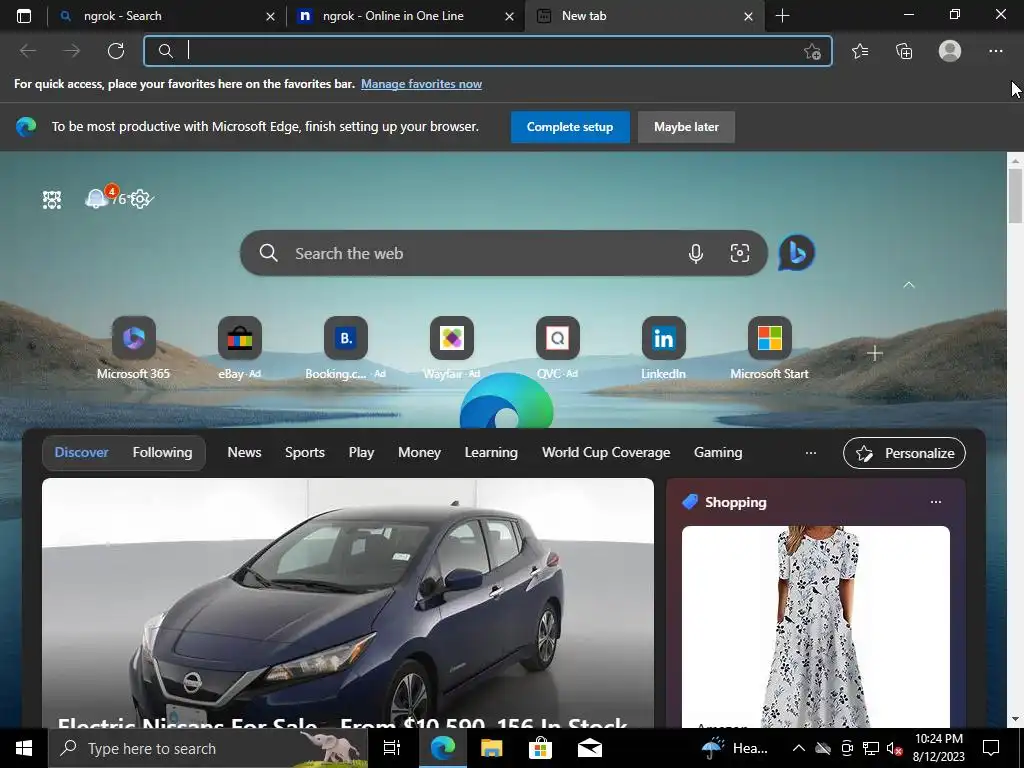
Task: Open notifications bell with badge
Action: coord(97,198)
